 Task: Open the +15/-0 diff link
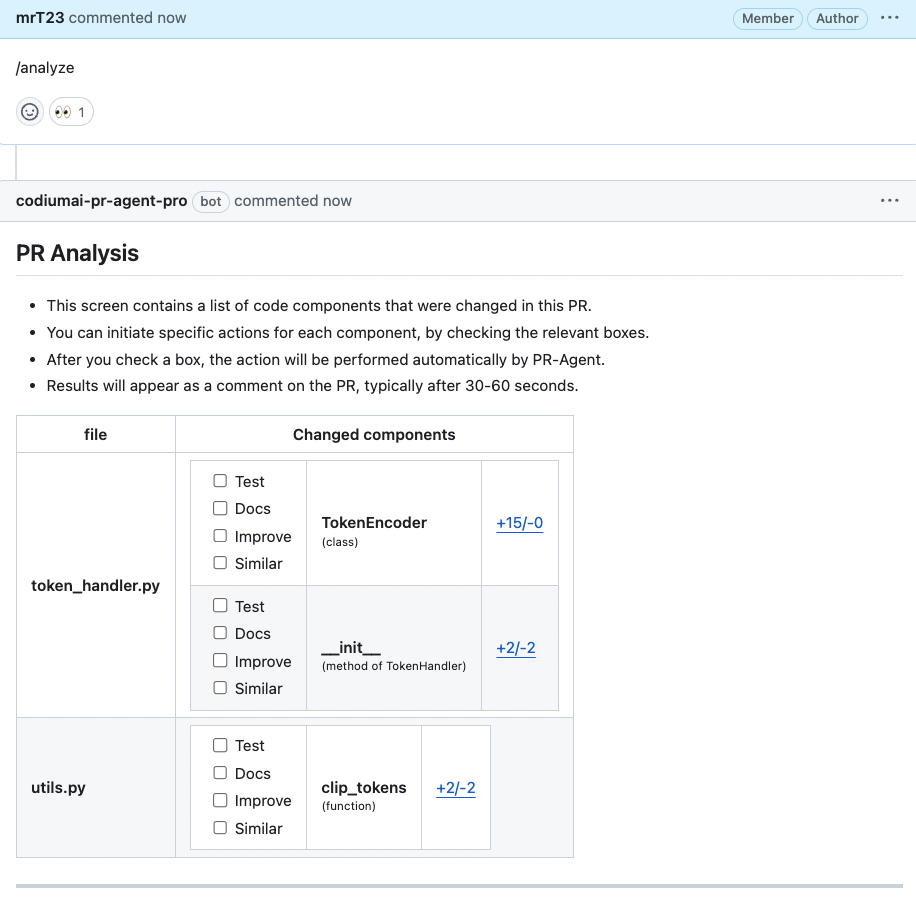[519, 523]
